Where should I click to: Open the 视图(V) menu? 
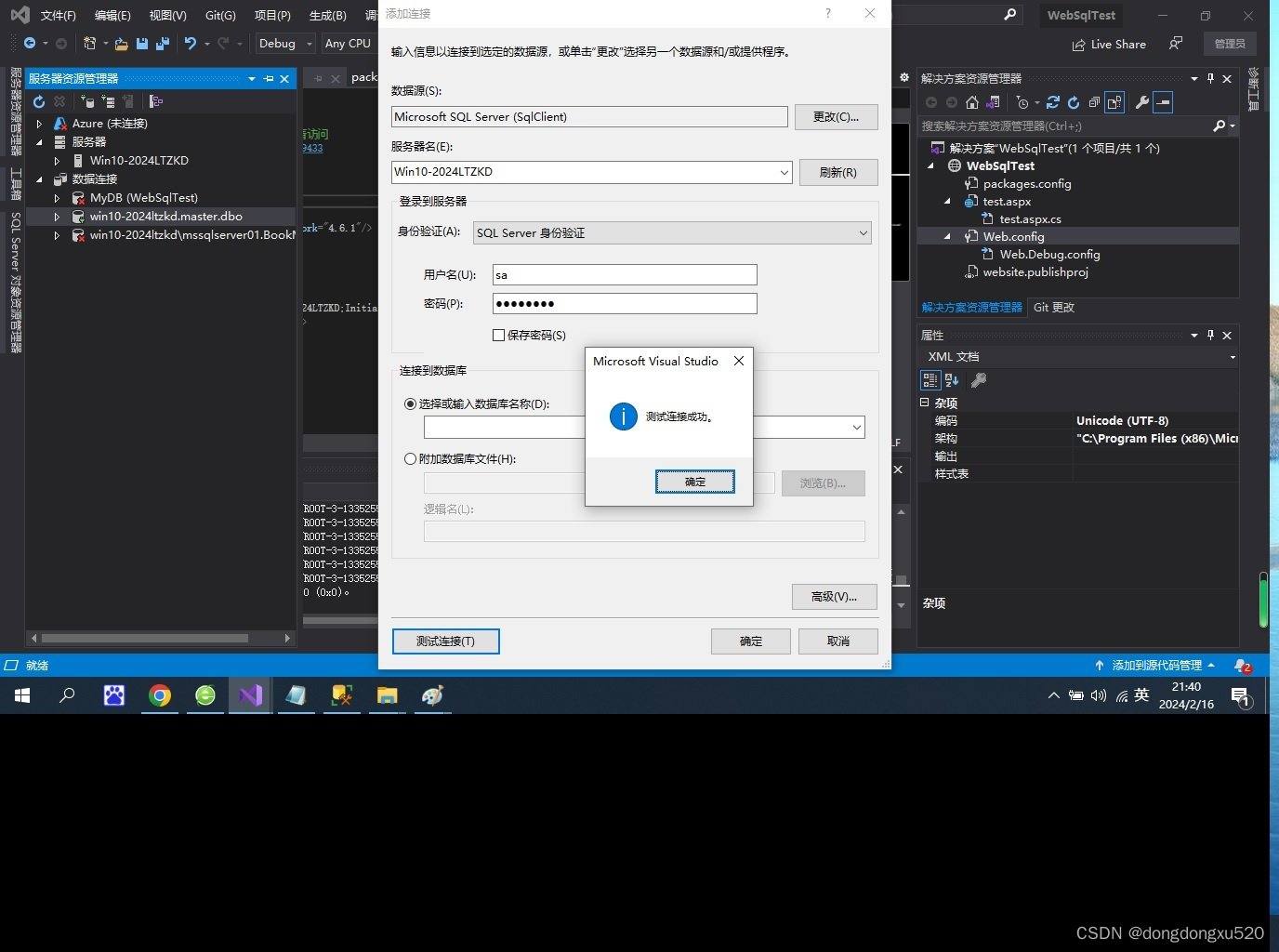(168, 16)
